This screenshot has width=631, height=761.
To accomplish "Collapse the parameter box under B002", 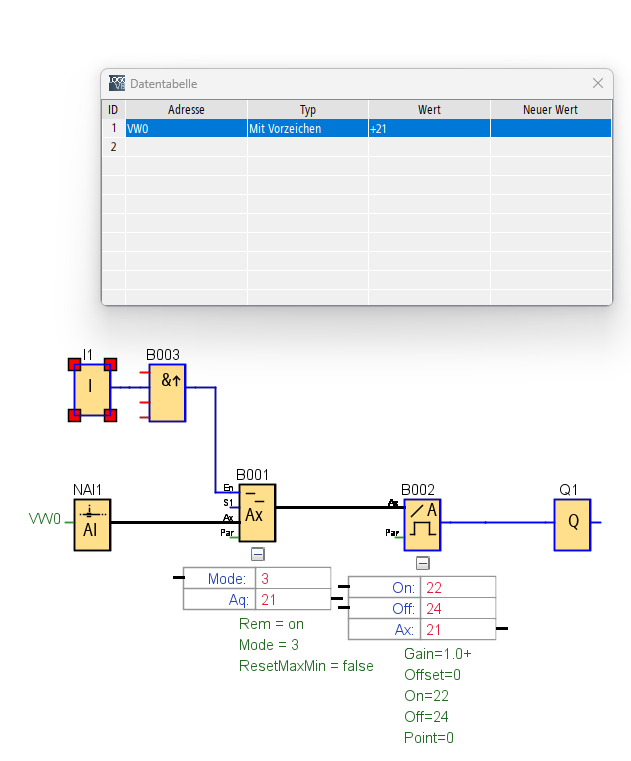I will 422,563.
